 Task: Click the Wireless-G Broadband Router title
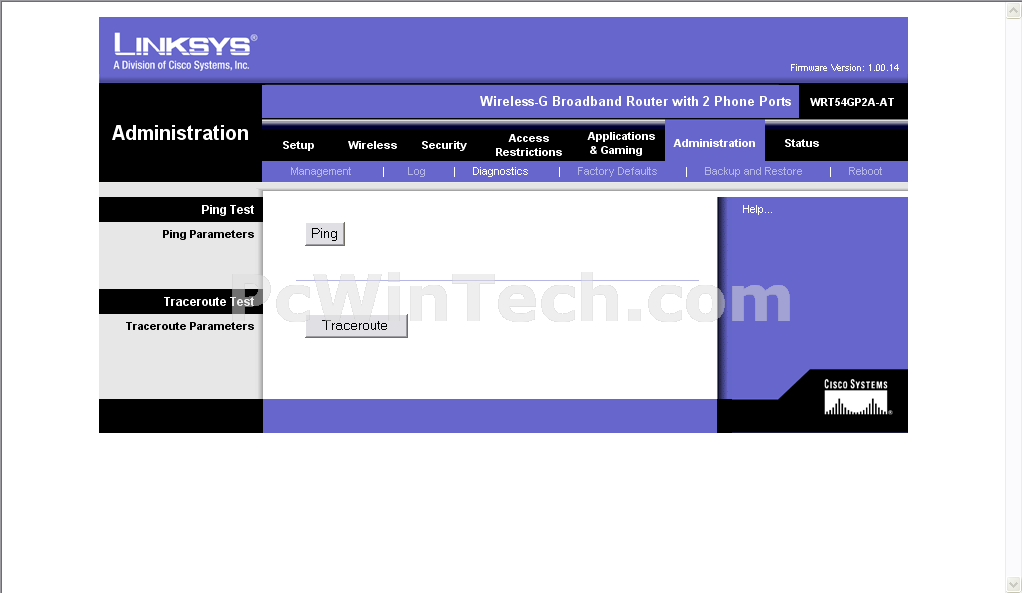pyautogui.click(x=635, y=101)
